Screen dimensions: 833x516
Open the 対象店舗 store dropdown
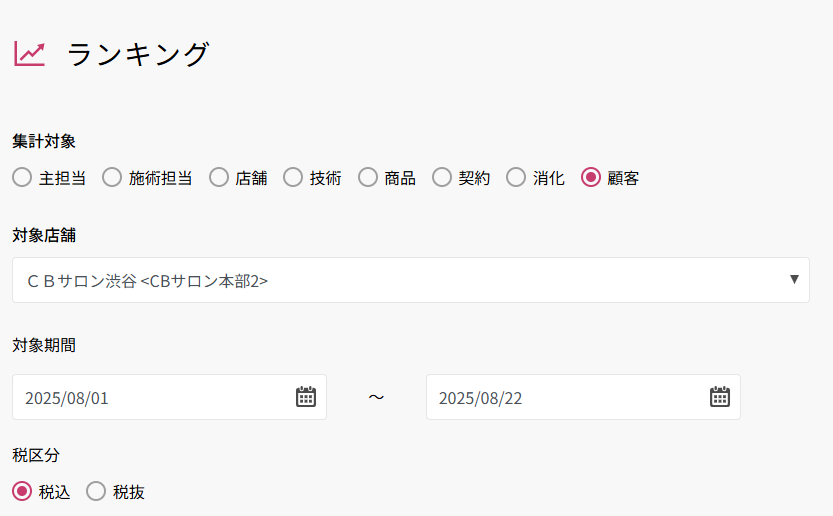400,280
